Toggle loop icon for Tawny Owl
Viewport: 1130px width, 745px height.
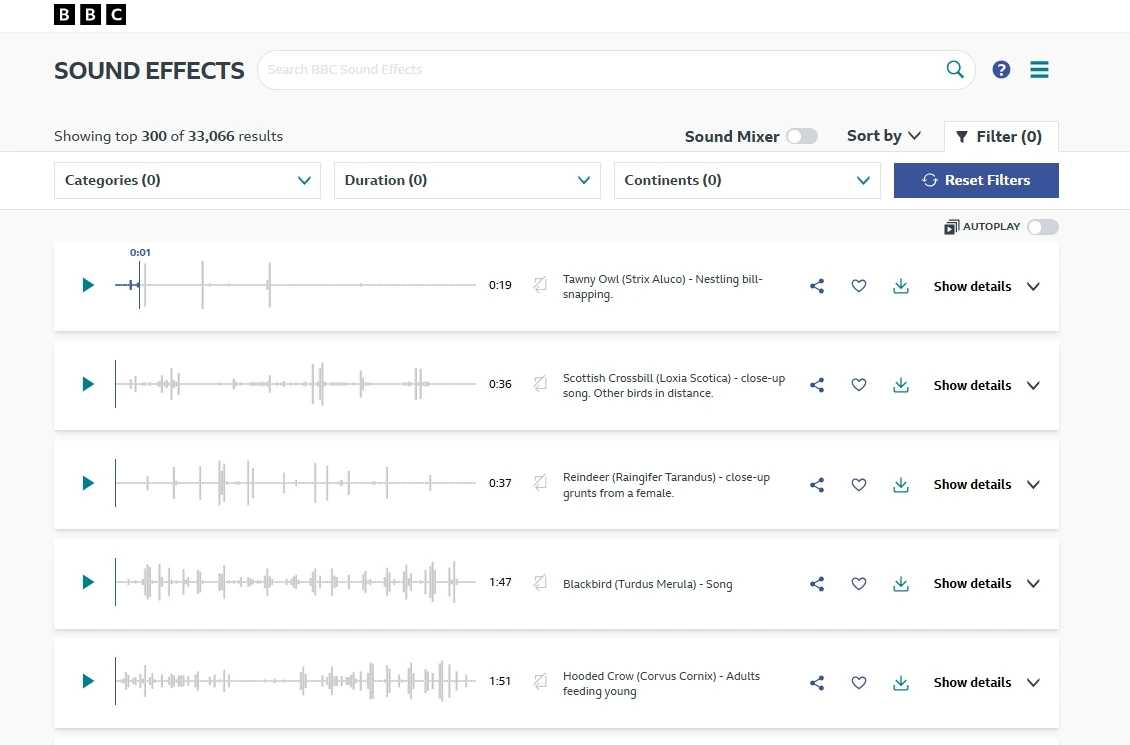click(x=540, y=285)
